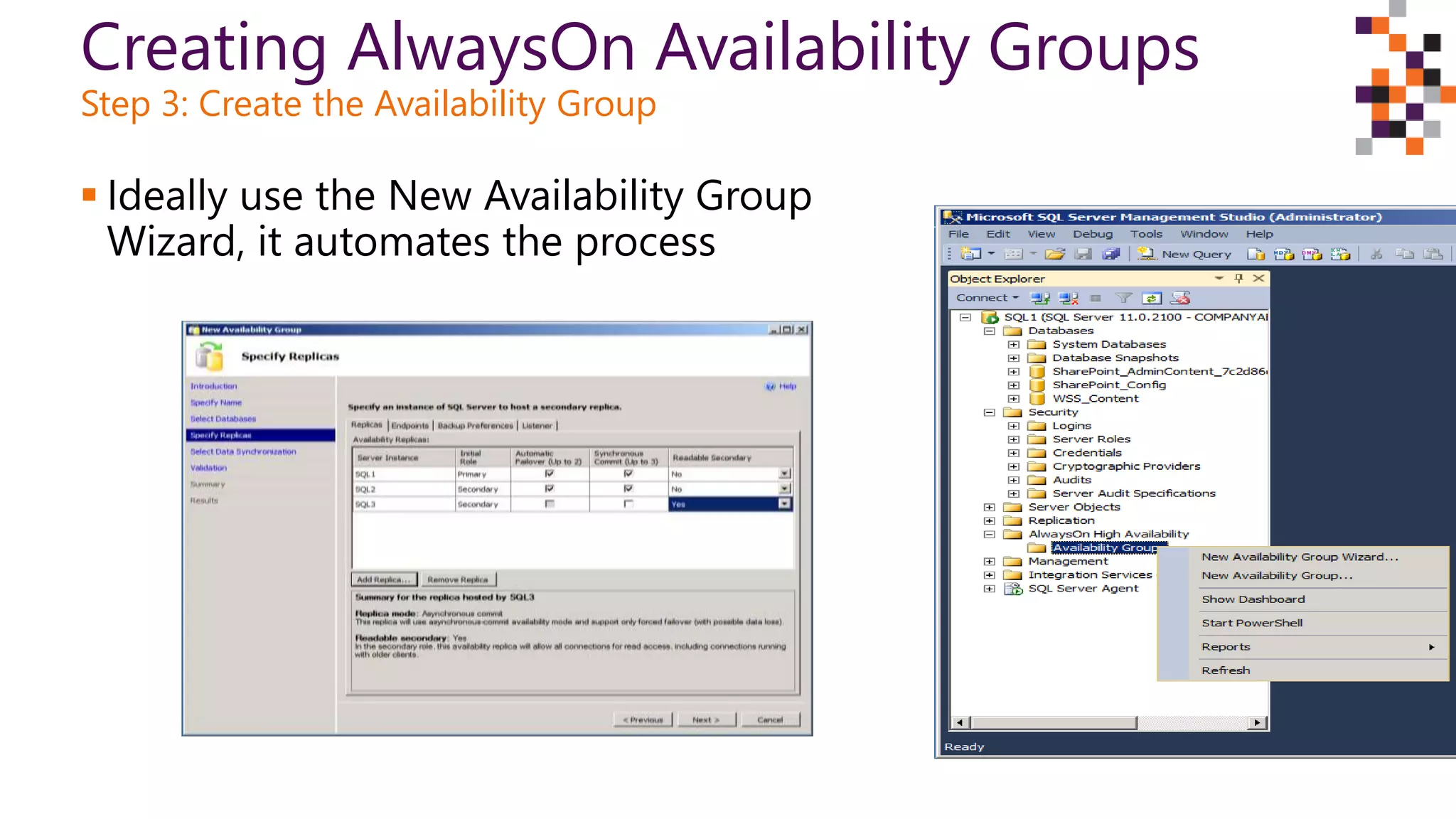The image size is (1456, 819).
Task: Click the Stop icon in Object Explorer toolbar
Action: pyautogui.click(x=1096, y=298)
